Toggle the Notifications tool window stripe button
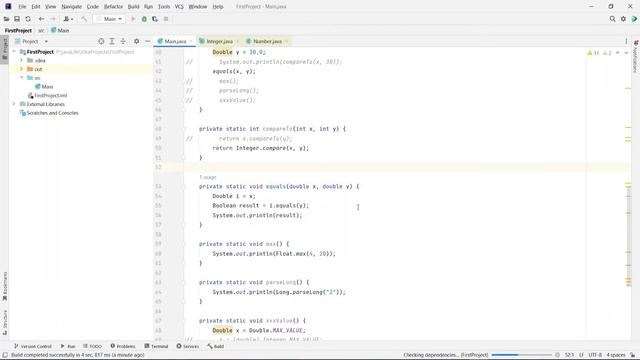This screenshot has height=360, width=640. tap(636, 56)
